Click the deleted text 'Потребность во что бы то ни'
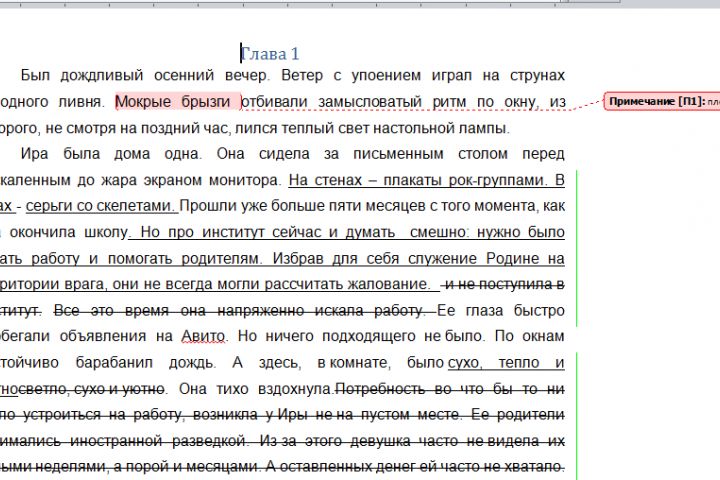The height and width of the screenshot is (480, 720). coord(450,389)
